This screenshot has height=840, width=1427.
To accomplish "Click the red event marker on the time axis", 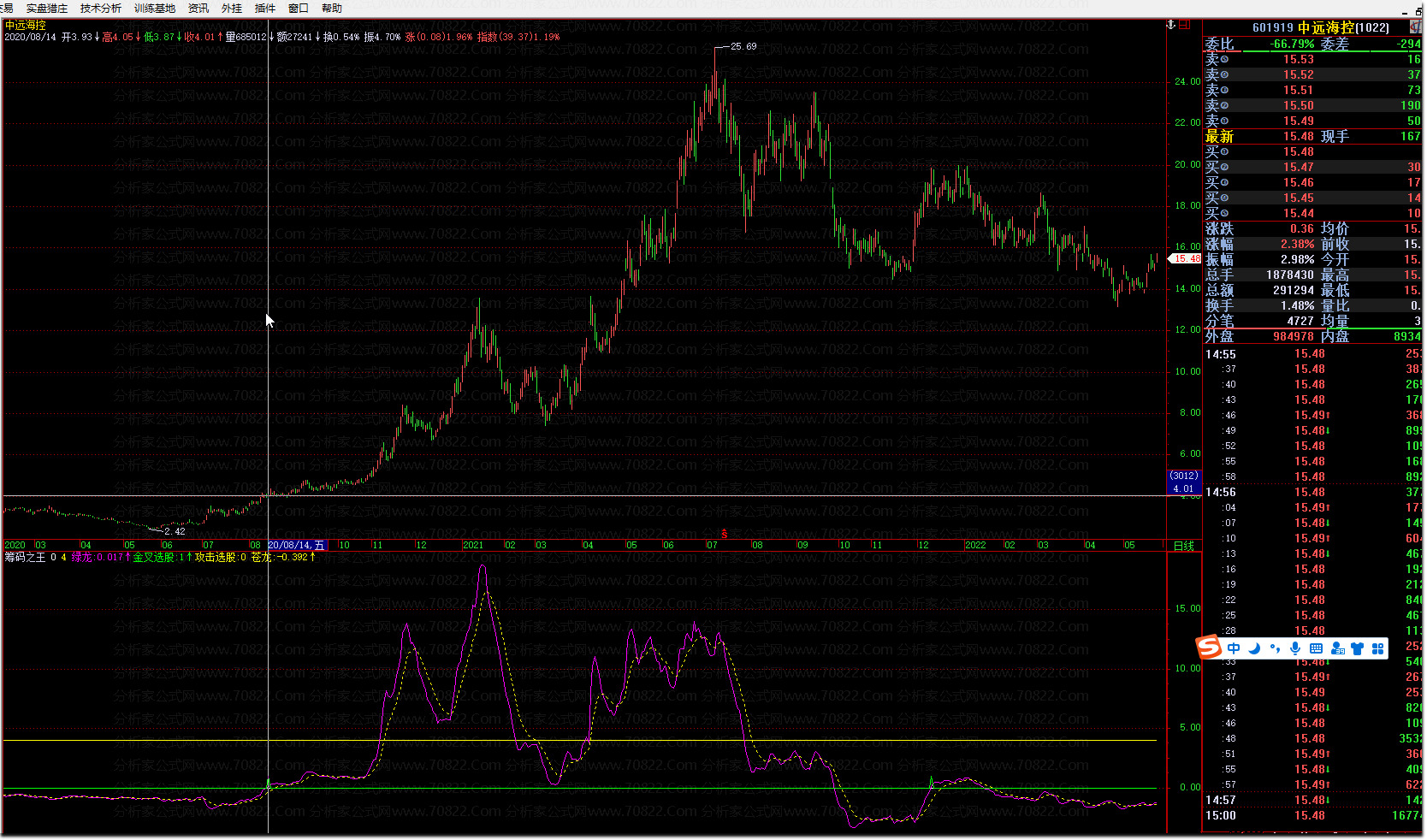I will (724, 534).
